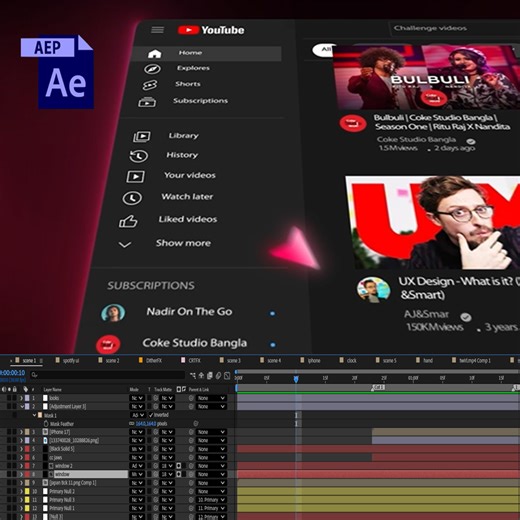Click the motion blur icon in timeline

pyautogui.click(x=218, y=376)
